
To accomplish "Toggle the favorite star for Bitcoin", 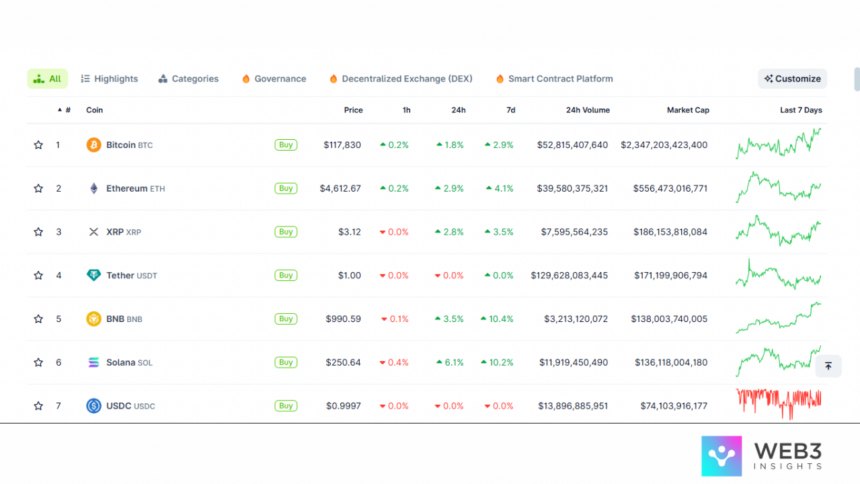I will 38,145.
